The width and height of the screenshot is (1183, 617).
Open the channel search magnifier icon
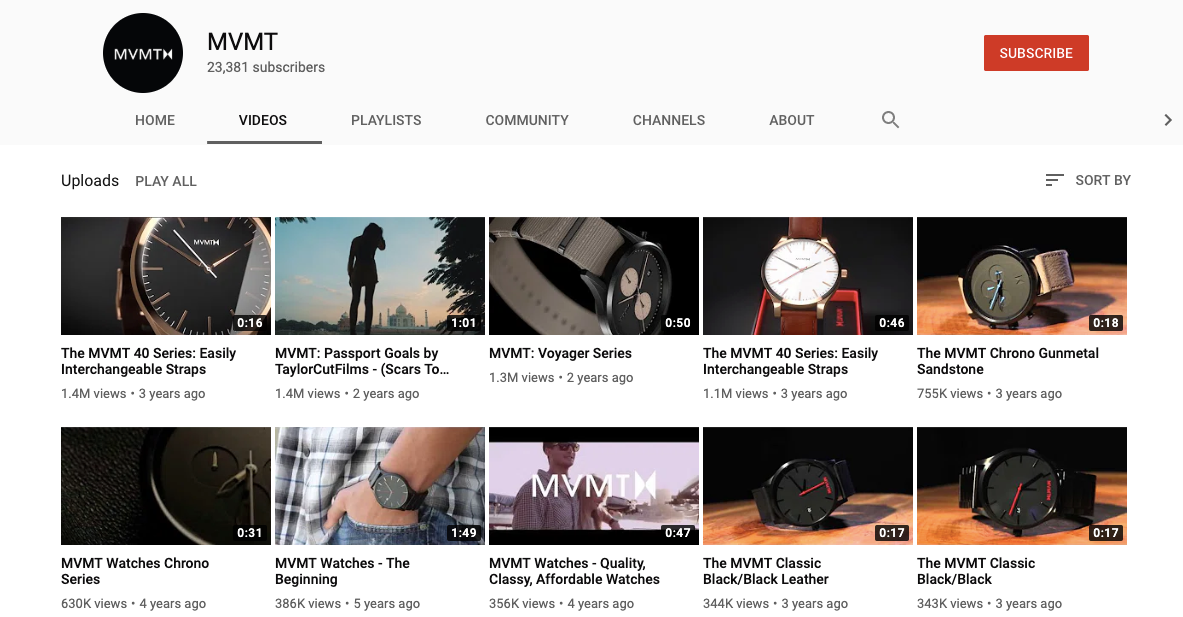[x=890, y=120]
